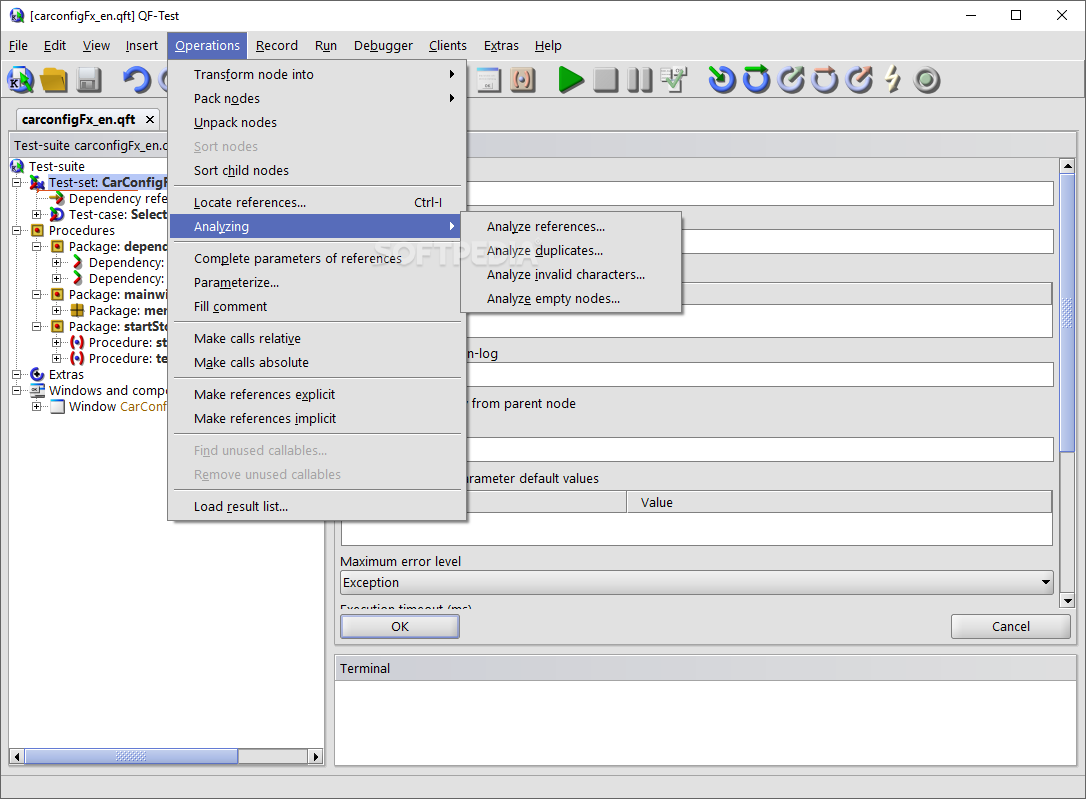Open the Pack nodes submenu
Image resolution: width=1086 pixels, height=799 pixels.
pos(317,98)
